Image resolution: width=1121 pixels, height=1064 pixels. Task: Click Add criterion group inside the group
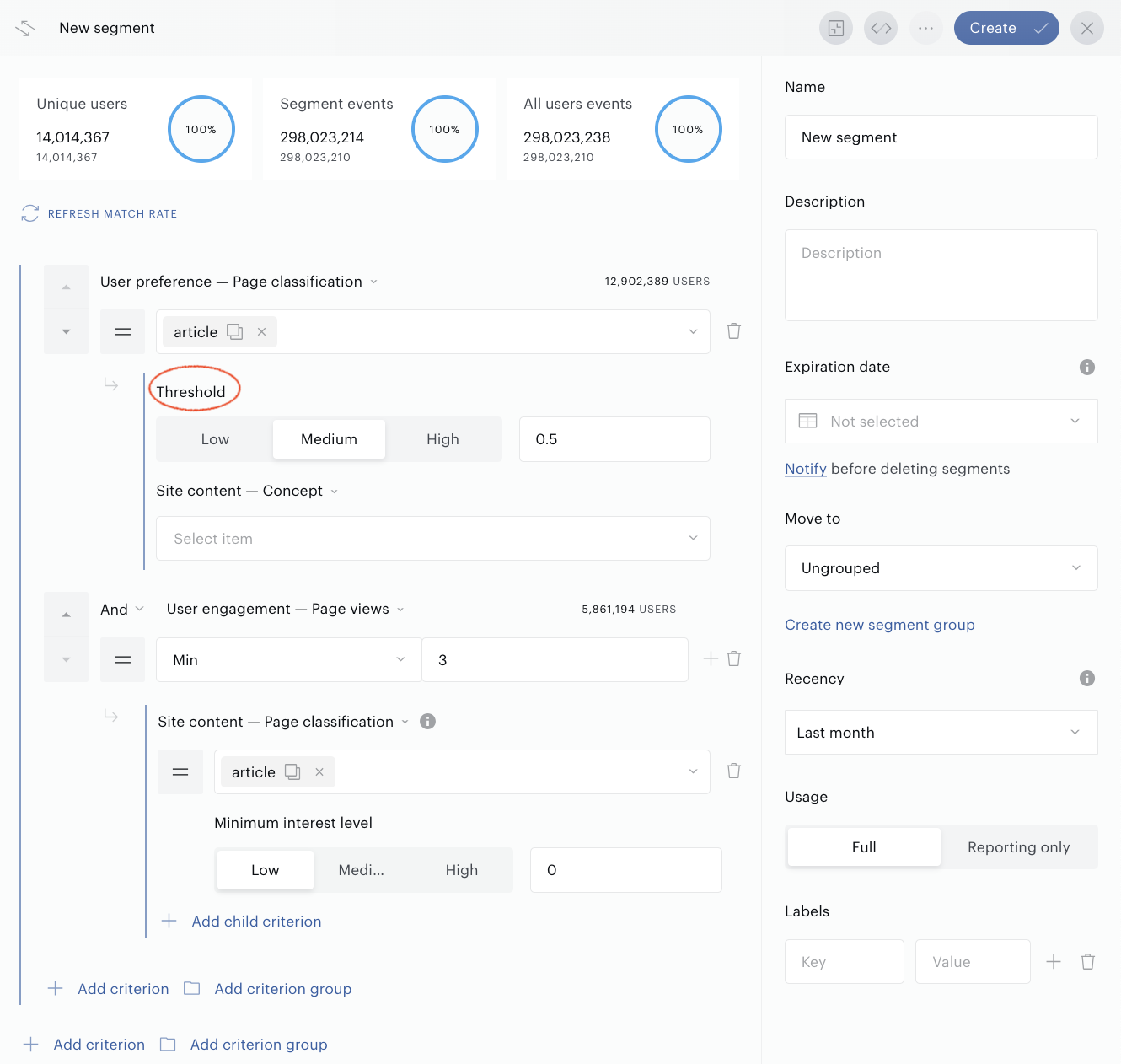click(x=268, y=989)
